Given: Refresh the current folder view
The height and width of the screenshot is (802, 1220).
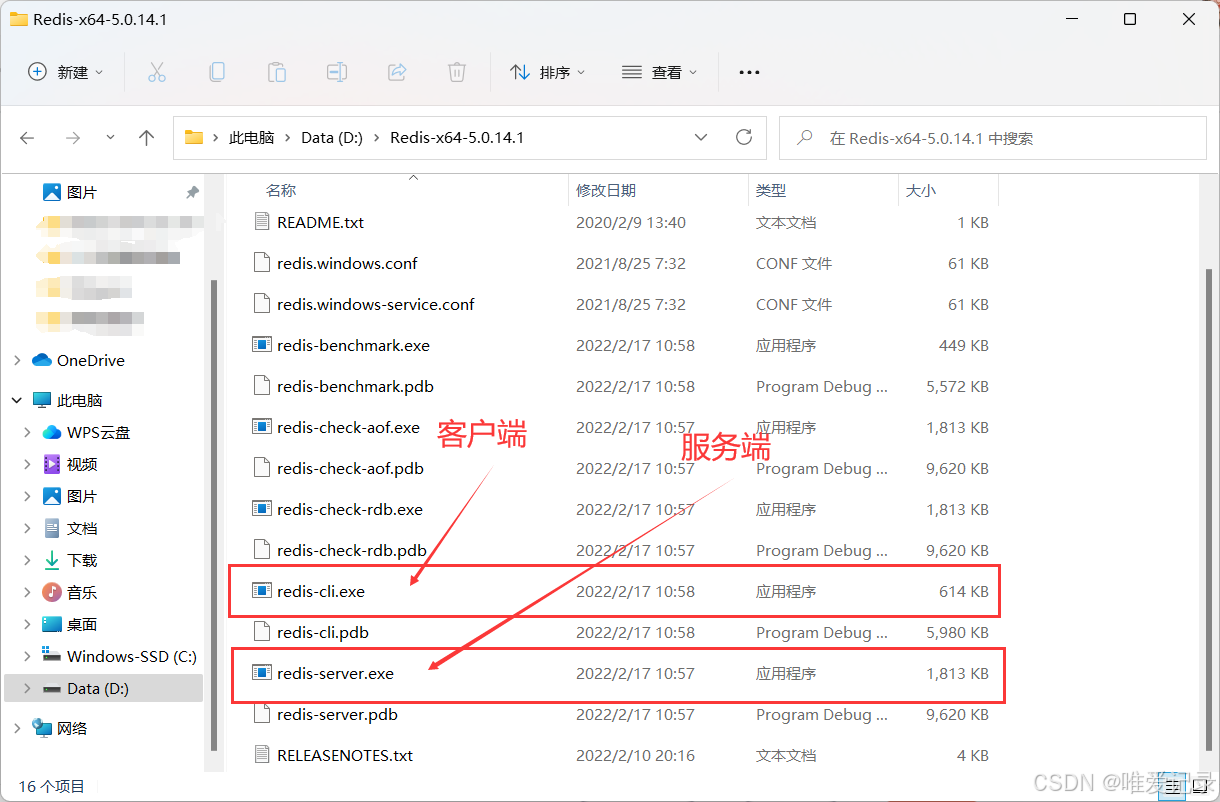Looking at the screenshot, I should pos(743,137).
